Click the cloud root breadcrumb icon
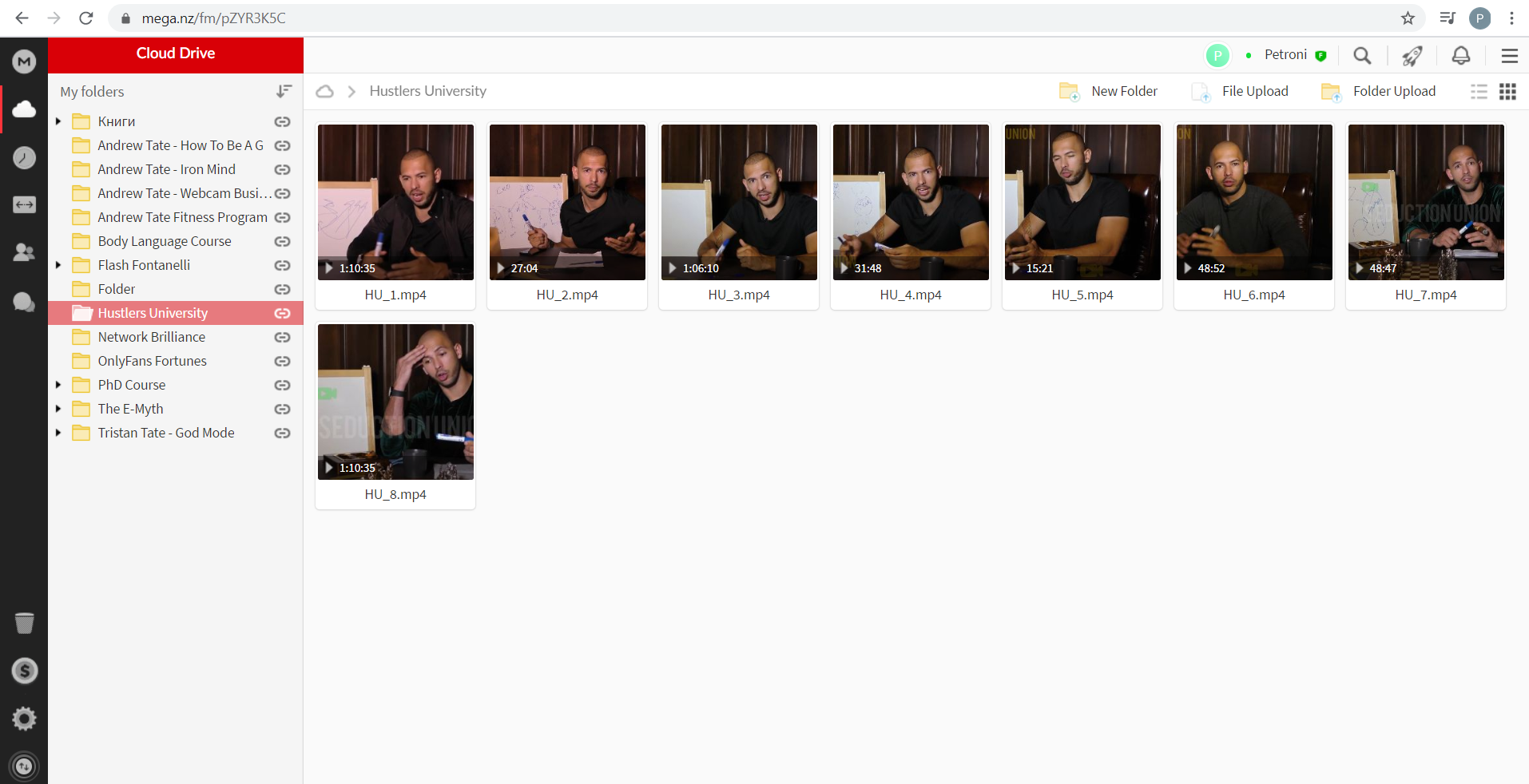The height and width of the screenshot is (784, 1529). pyautogui.click(x=324, y=91)
